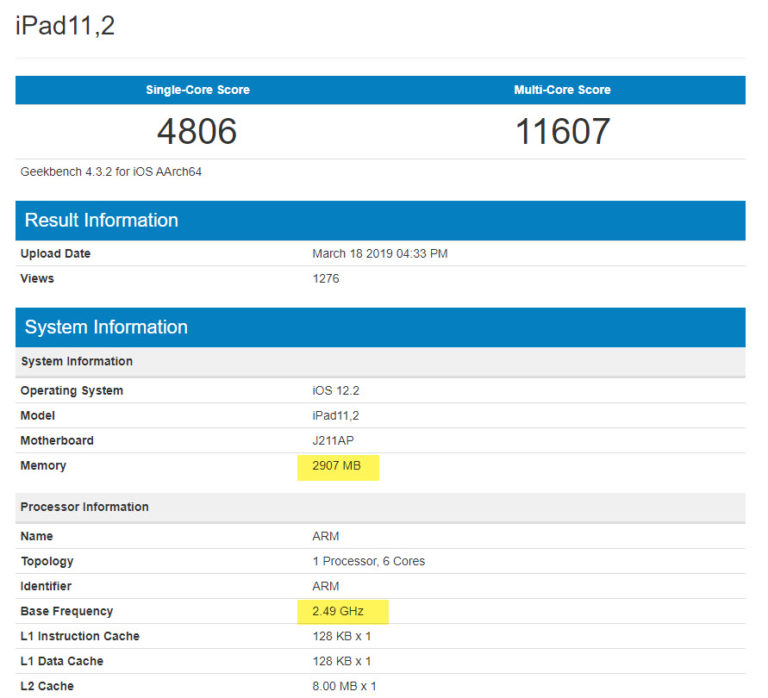Click the Processor Information subheader
The image size is (768, 698).
[380, 507]
